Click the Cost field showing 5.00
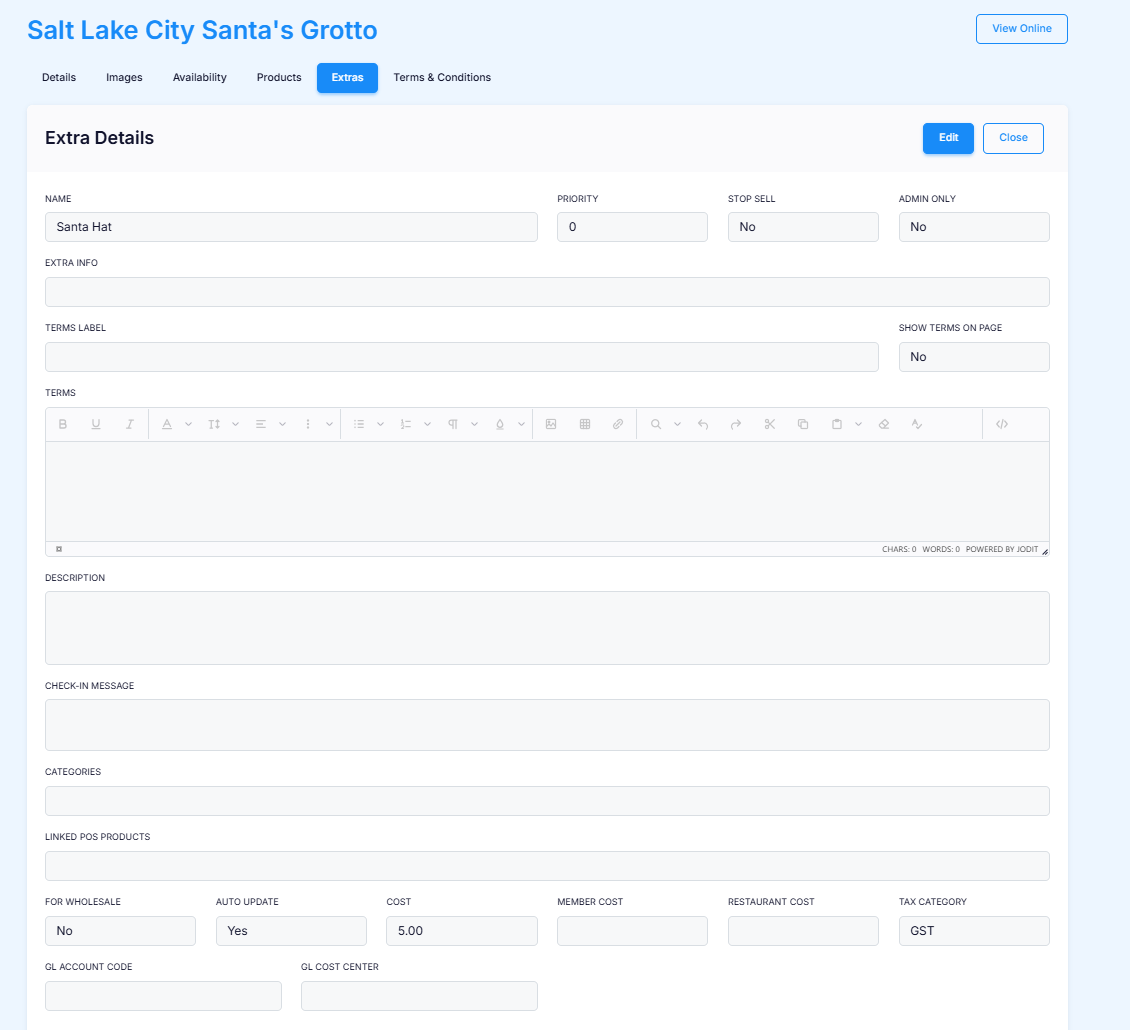 462,931
